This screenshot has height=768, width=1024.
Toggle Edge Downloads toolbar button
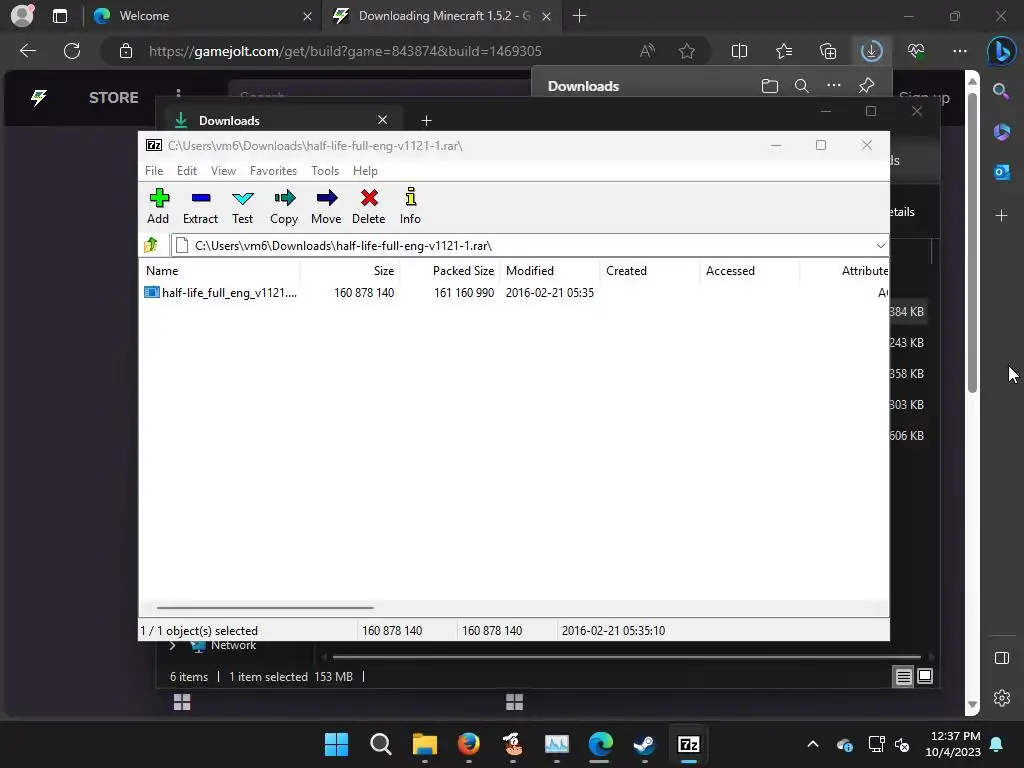point(872,51)
